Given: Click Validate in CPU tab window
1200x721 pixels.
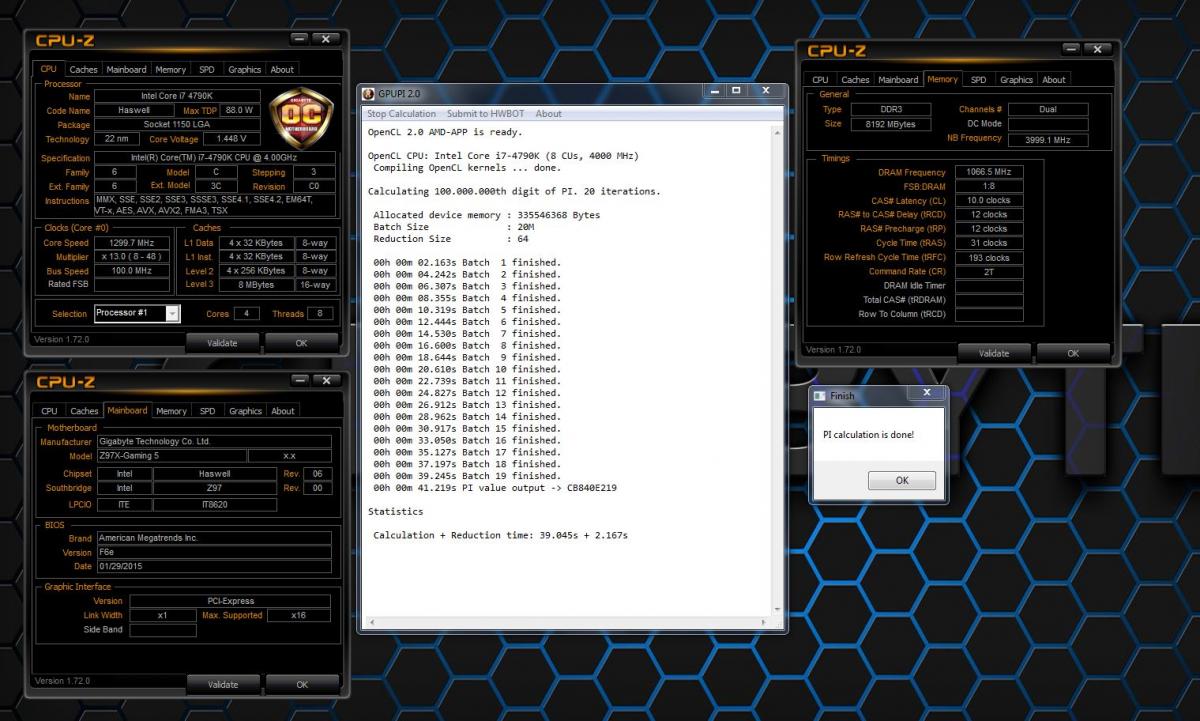Looking at the screenshot, I should tap(222, 343).
